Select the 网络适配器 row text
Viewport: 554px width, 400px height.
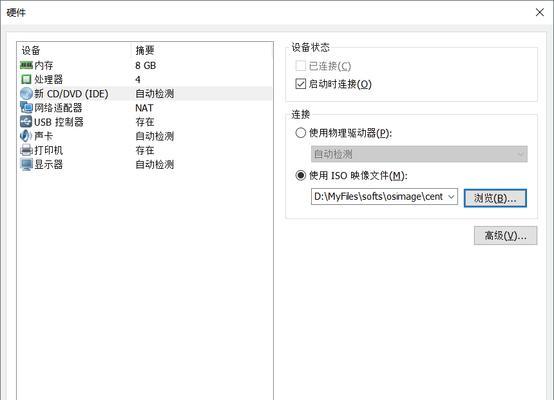[58, 108]
